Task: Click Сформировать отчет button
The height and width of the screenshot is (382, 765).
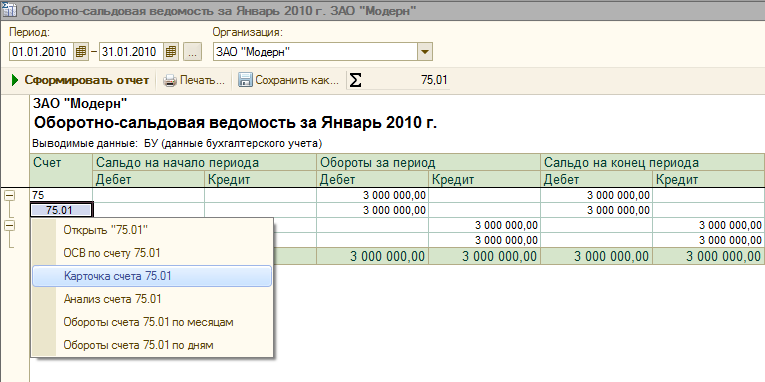Action: [80, 80]
